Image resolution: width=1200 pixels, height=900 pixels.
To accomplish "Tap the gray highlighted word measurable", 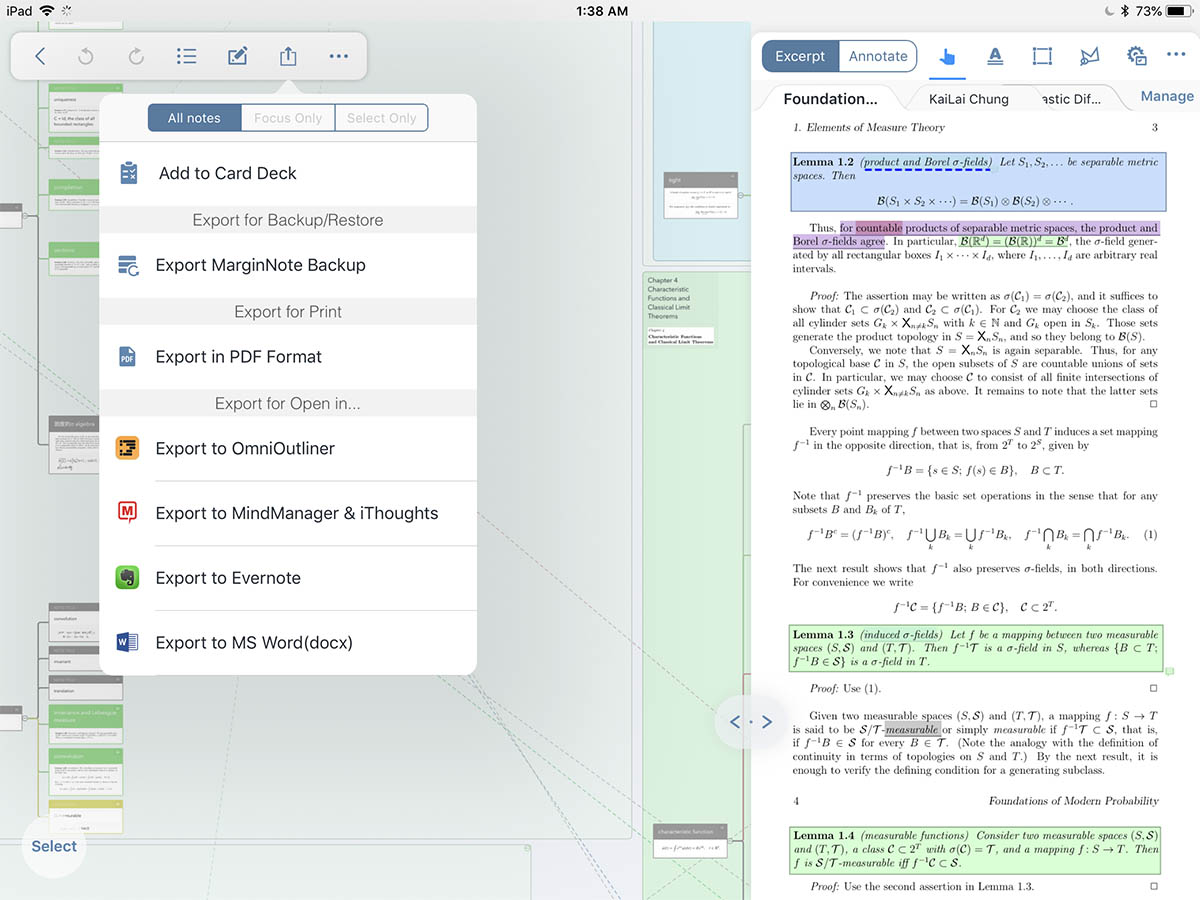I will (x=912, y=730).
